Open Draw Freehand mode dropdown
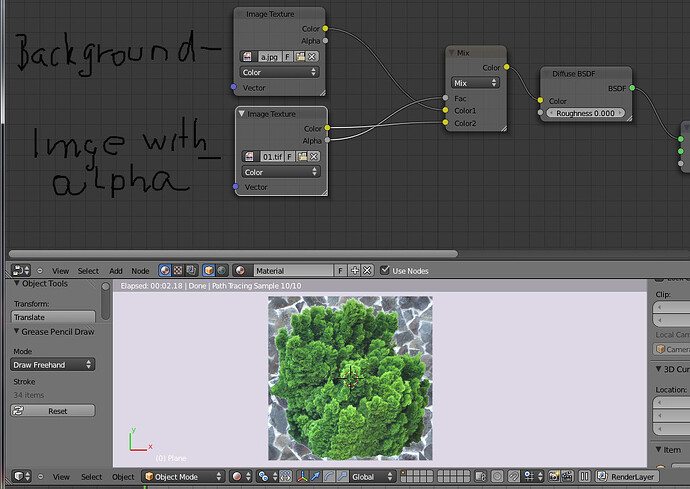 pos(52,364)
